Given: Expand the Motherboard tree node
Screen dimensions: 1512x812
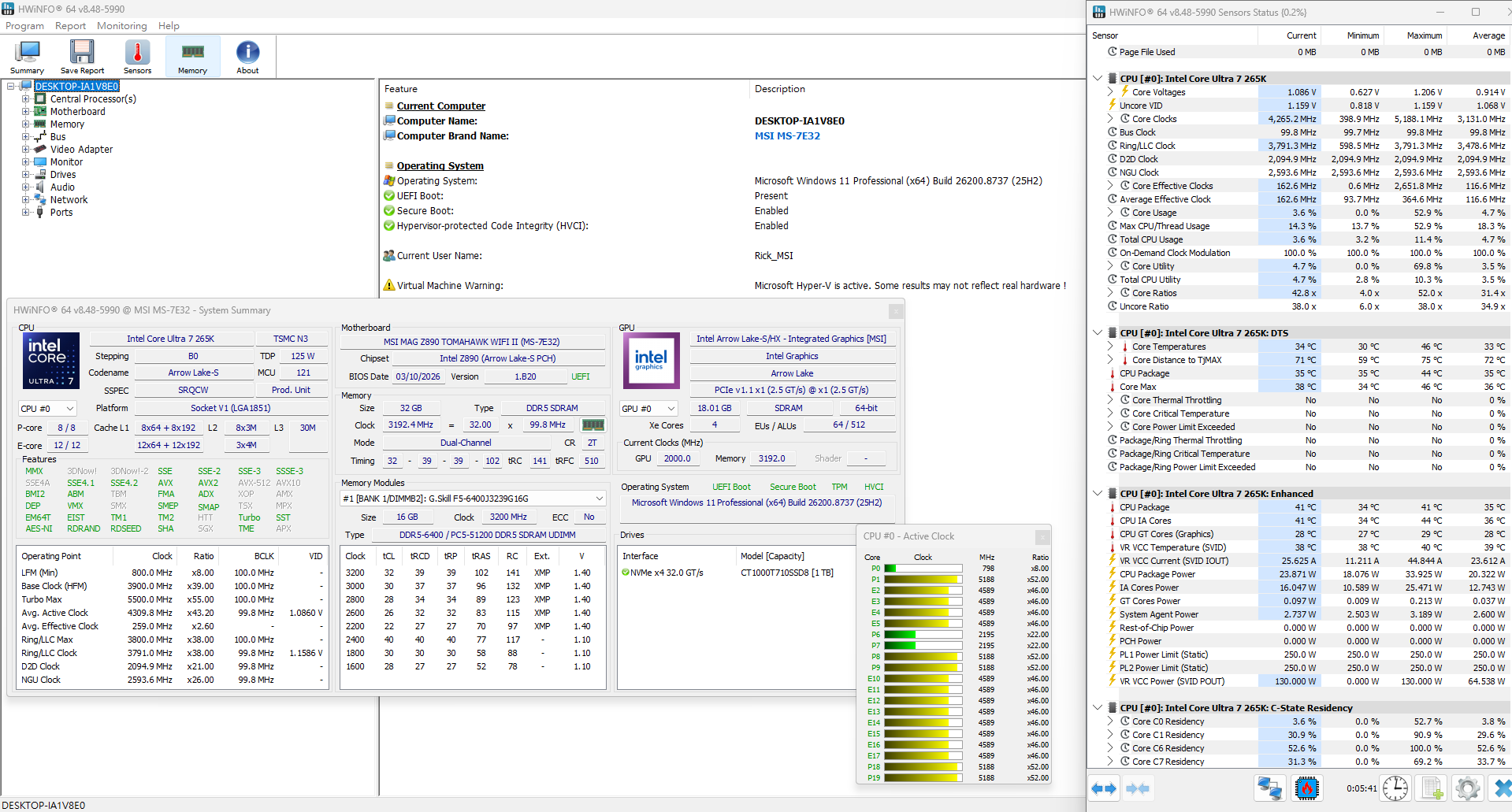Looking at the screenshot, I should pyautogui.click(x=26, y=112).
